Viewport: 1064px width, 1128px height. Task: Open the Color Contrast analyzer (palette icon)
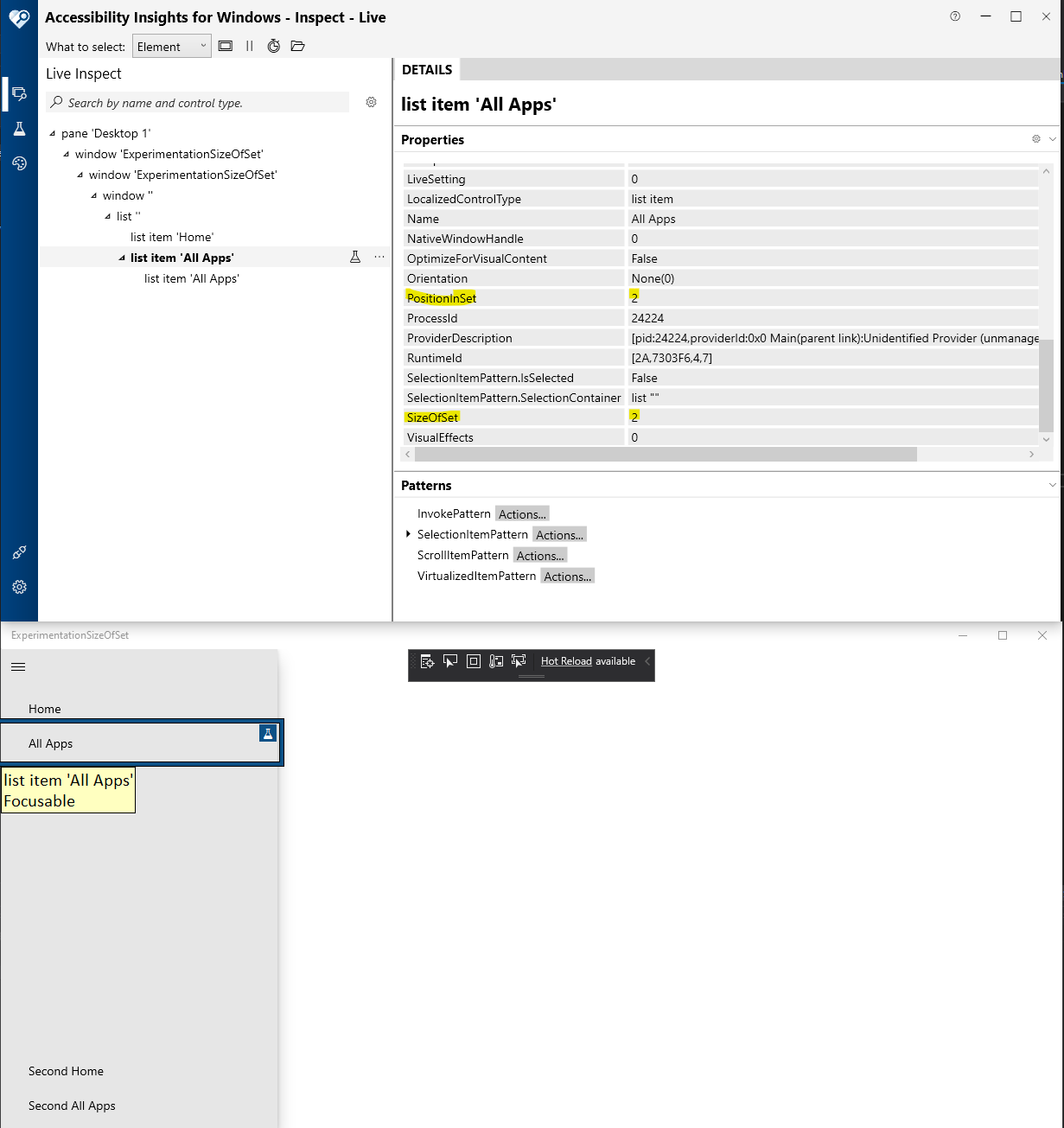[x=19, y=163]
